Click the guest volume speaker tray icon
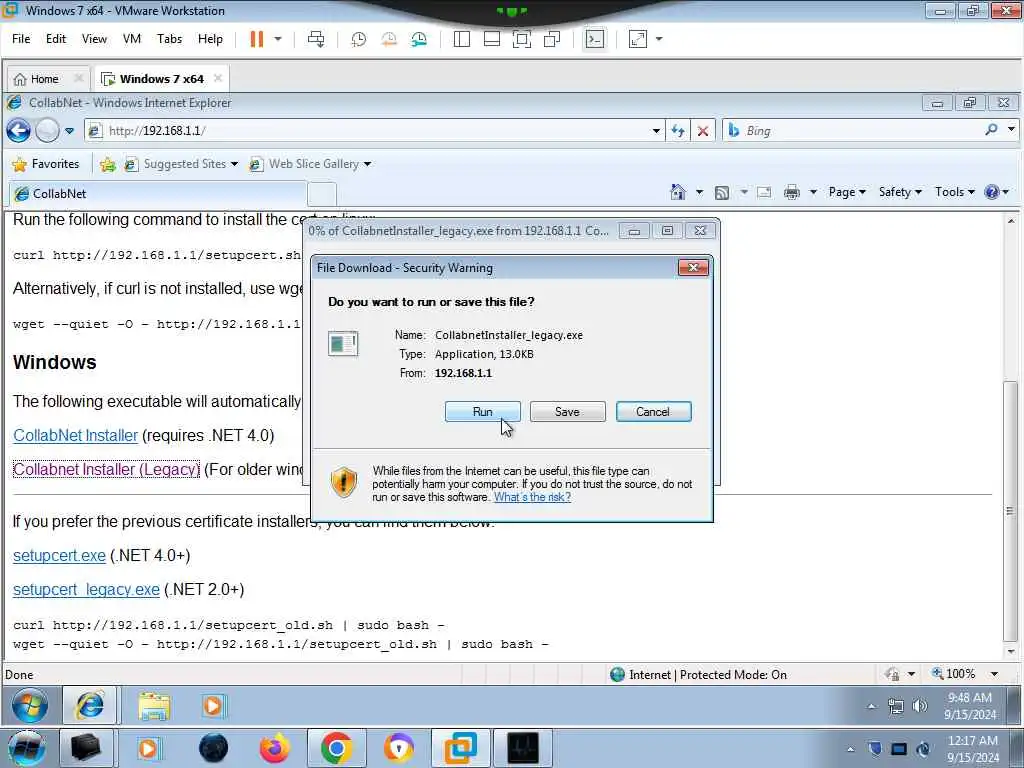This screenshot has width=1024, height=768. pos(920,706)
